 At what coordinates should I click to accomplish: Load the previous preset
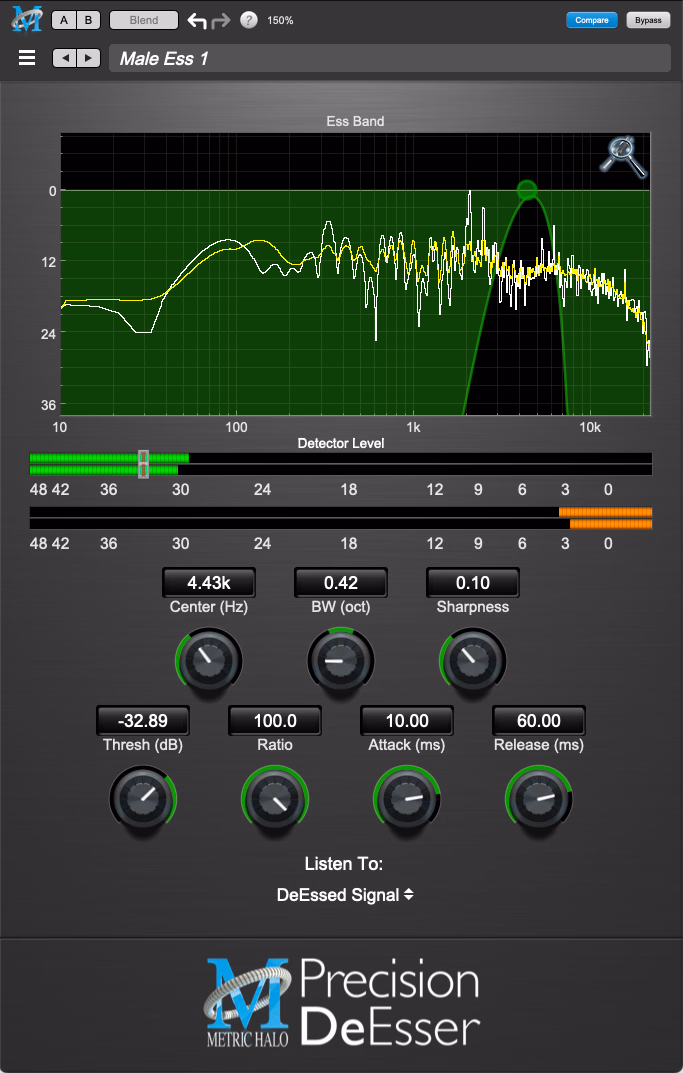(x=65, y=58)
